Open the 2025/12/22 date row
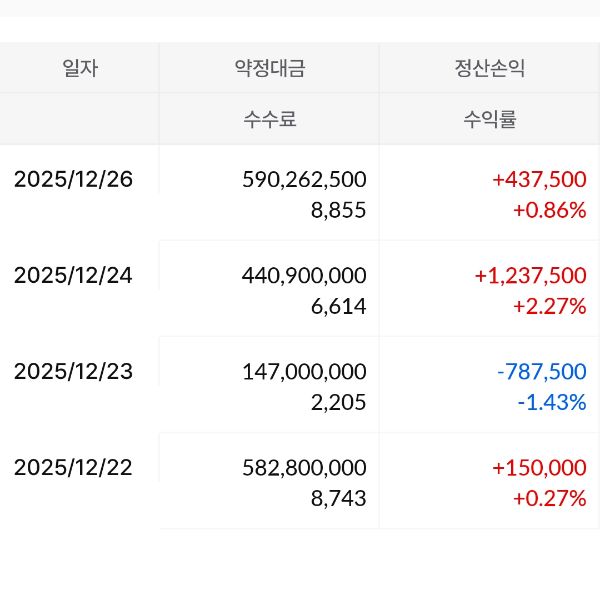 click(73, 468)
